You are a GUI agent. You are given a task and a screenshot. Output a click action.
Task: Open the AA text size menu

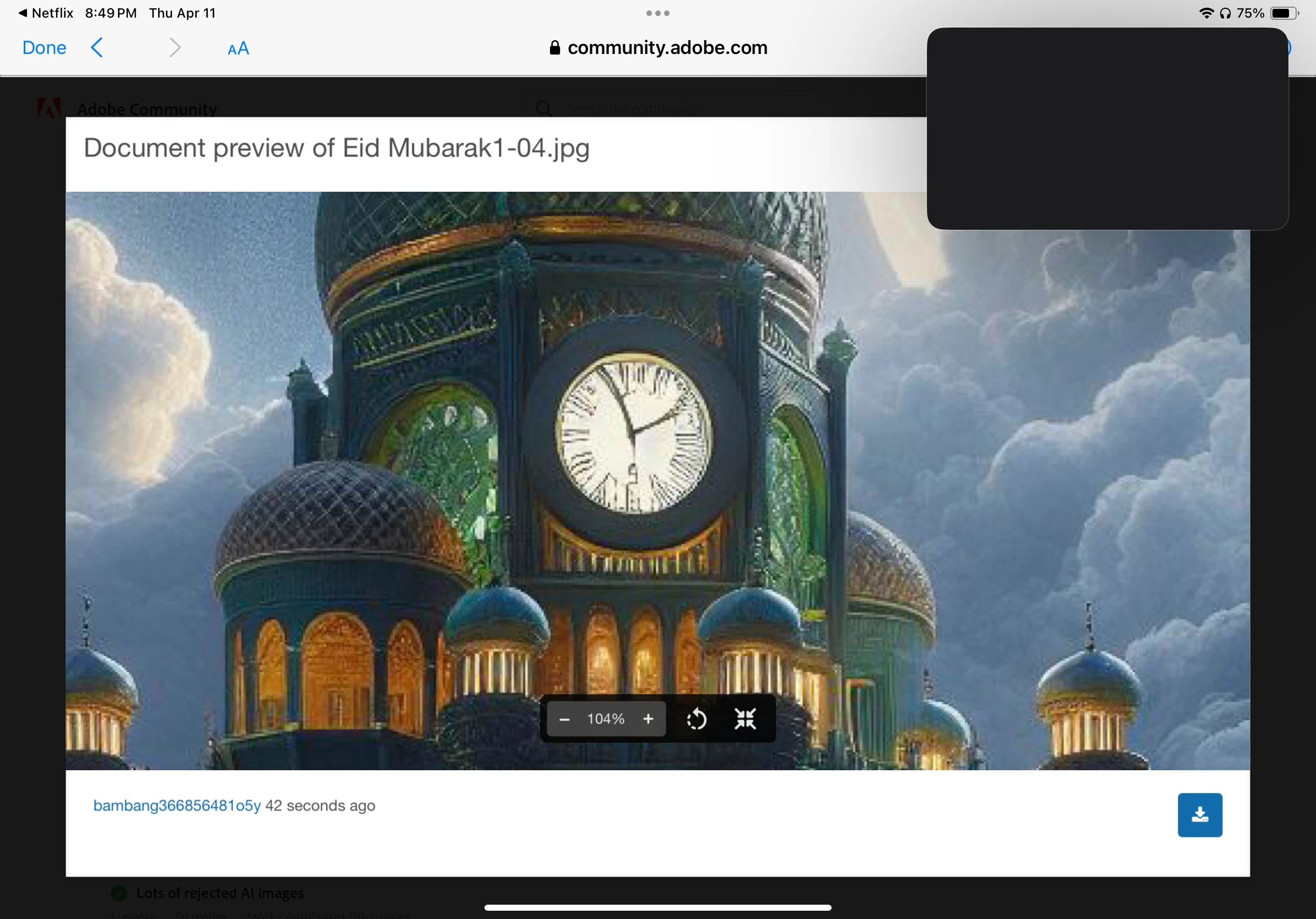238,48
